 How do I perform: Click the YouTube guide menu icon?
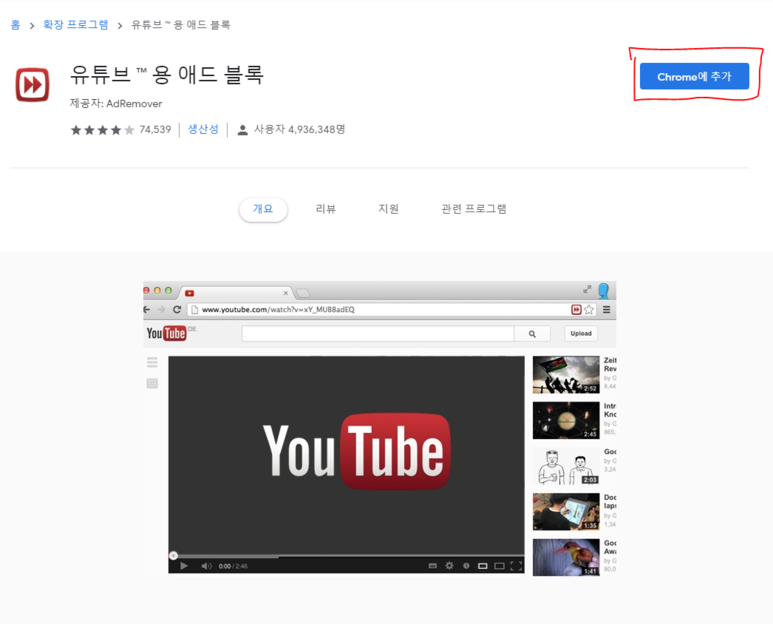tap(152, 363)
